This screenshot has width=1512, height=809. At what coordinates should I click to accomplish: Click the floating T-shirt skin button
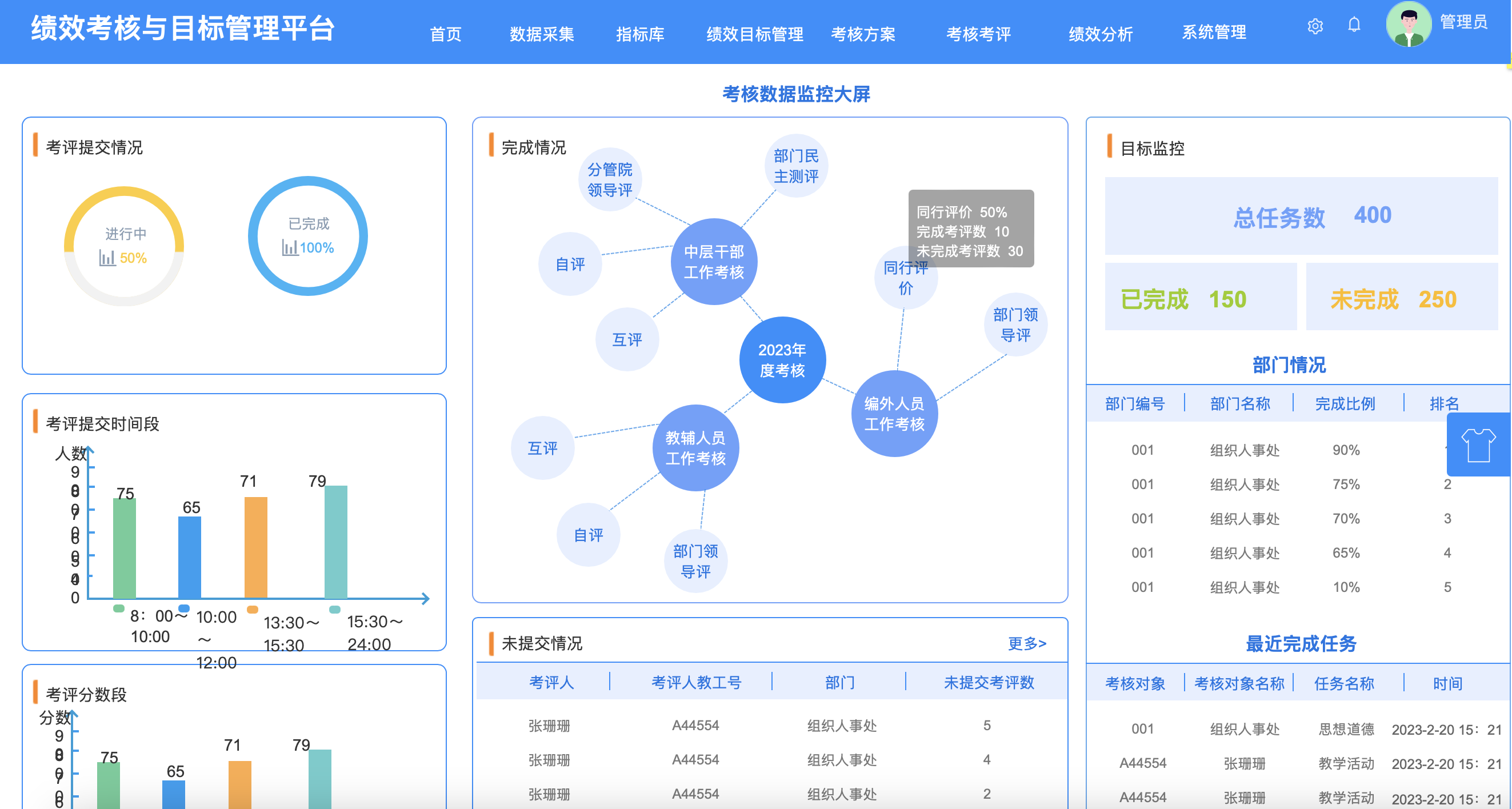[x=1478, y=444]
